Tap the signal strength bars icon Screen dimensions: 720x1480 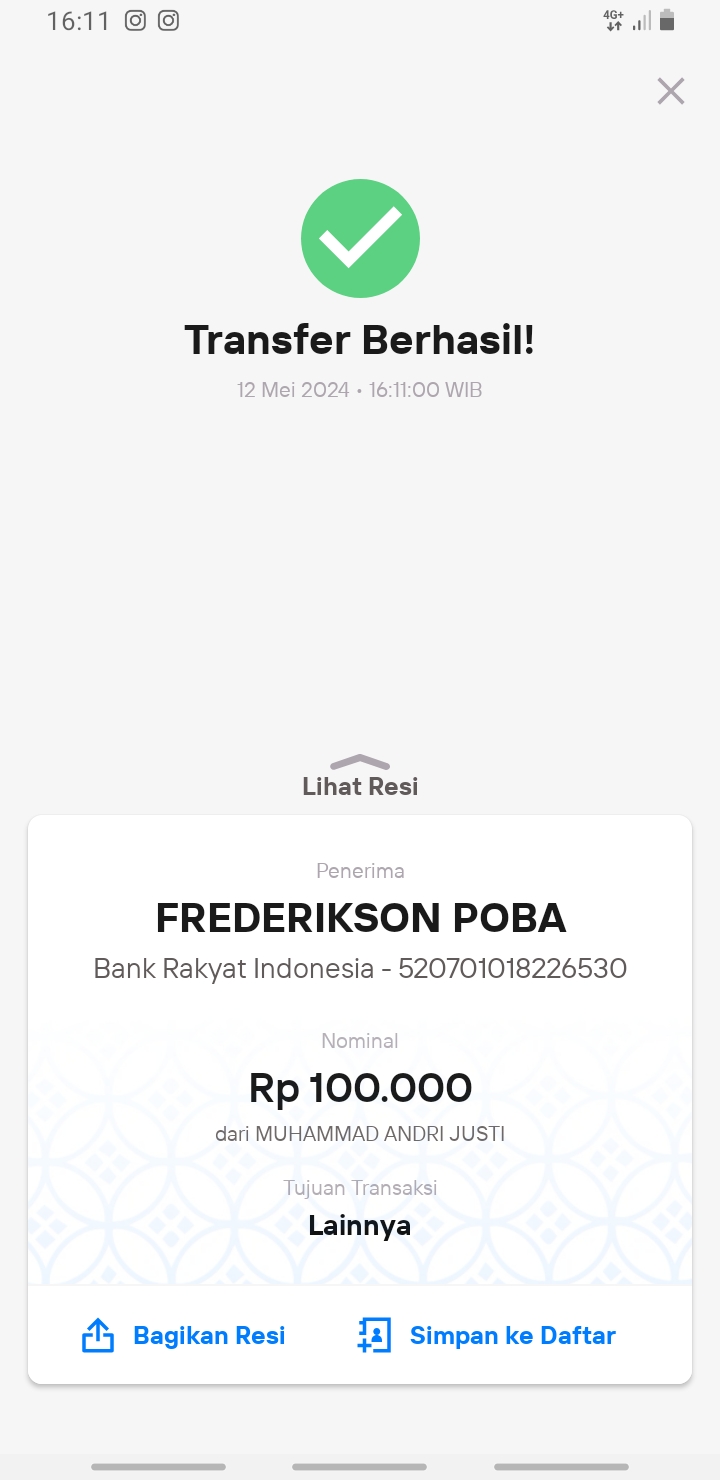(641, 20)
